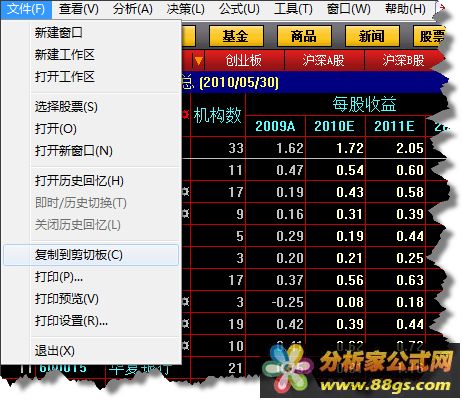
Task: Choose 打开新窗口(N) menu entry
Action: tap(91, 151)
